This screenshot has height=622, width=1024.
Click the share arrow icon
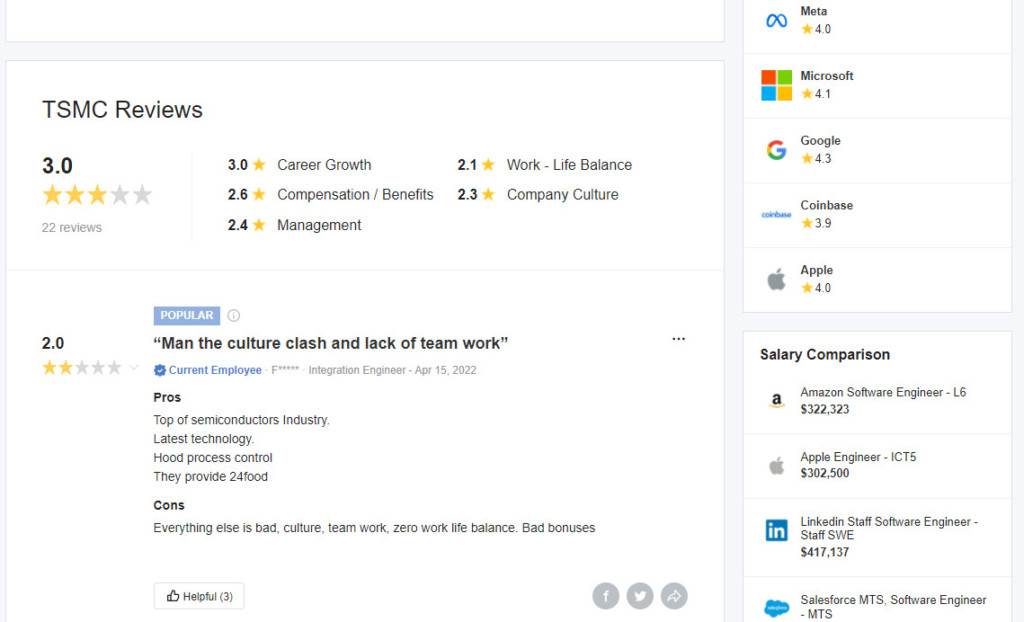click(674, 596)
